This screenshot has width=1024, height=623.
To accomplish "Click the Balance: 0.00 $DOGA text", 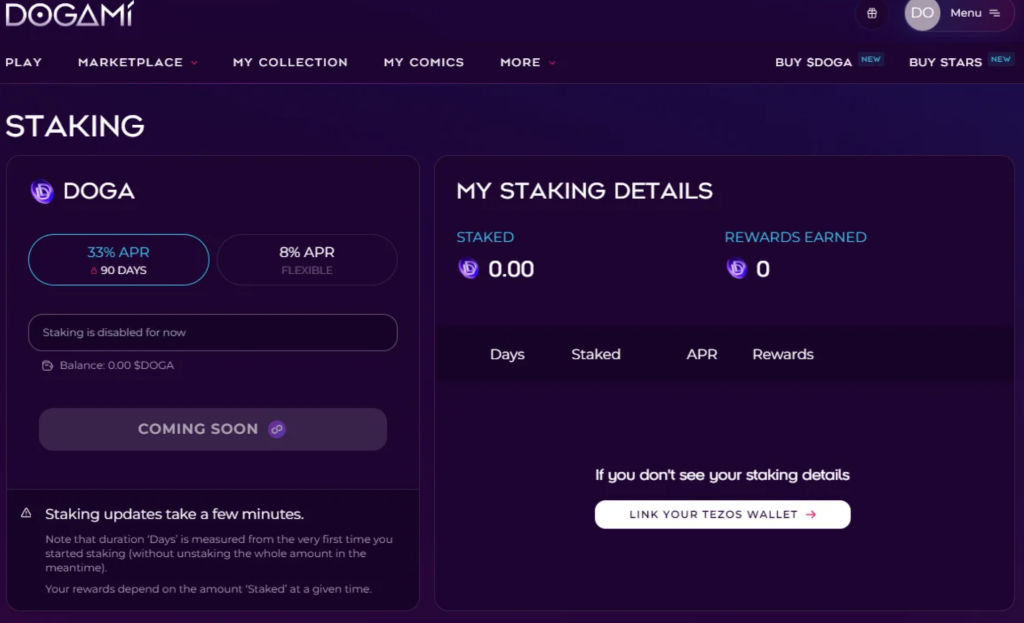I will (117, 366).
